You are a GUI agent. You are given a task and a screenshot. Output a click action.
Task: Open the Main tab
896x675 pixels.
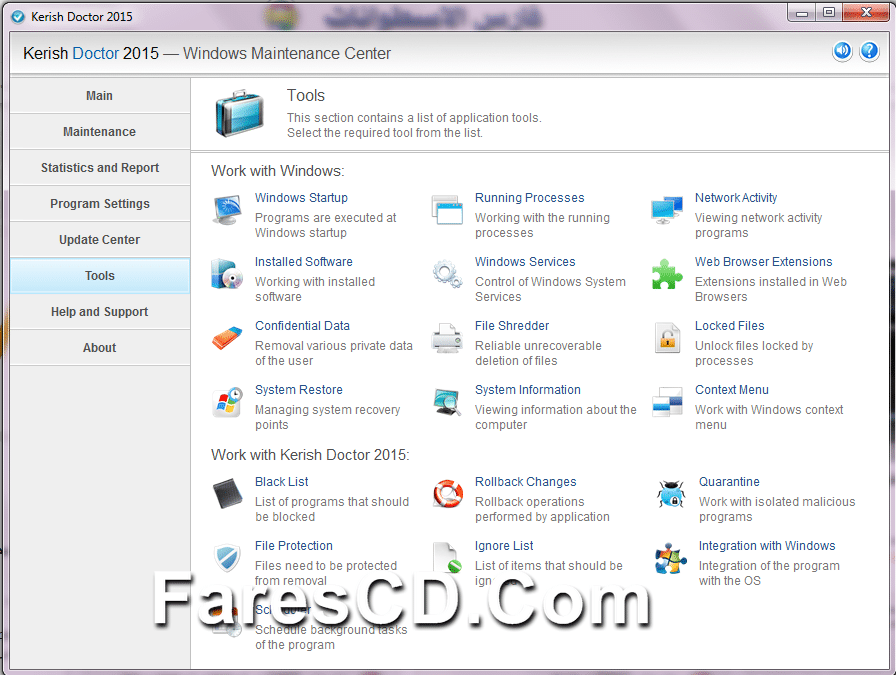(x=99, y=95)
